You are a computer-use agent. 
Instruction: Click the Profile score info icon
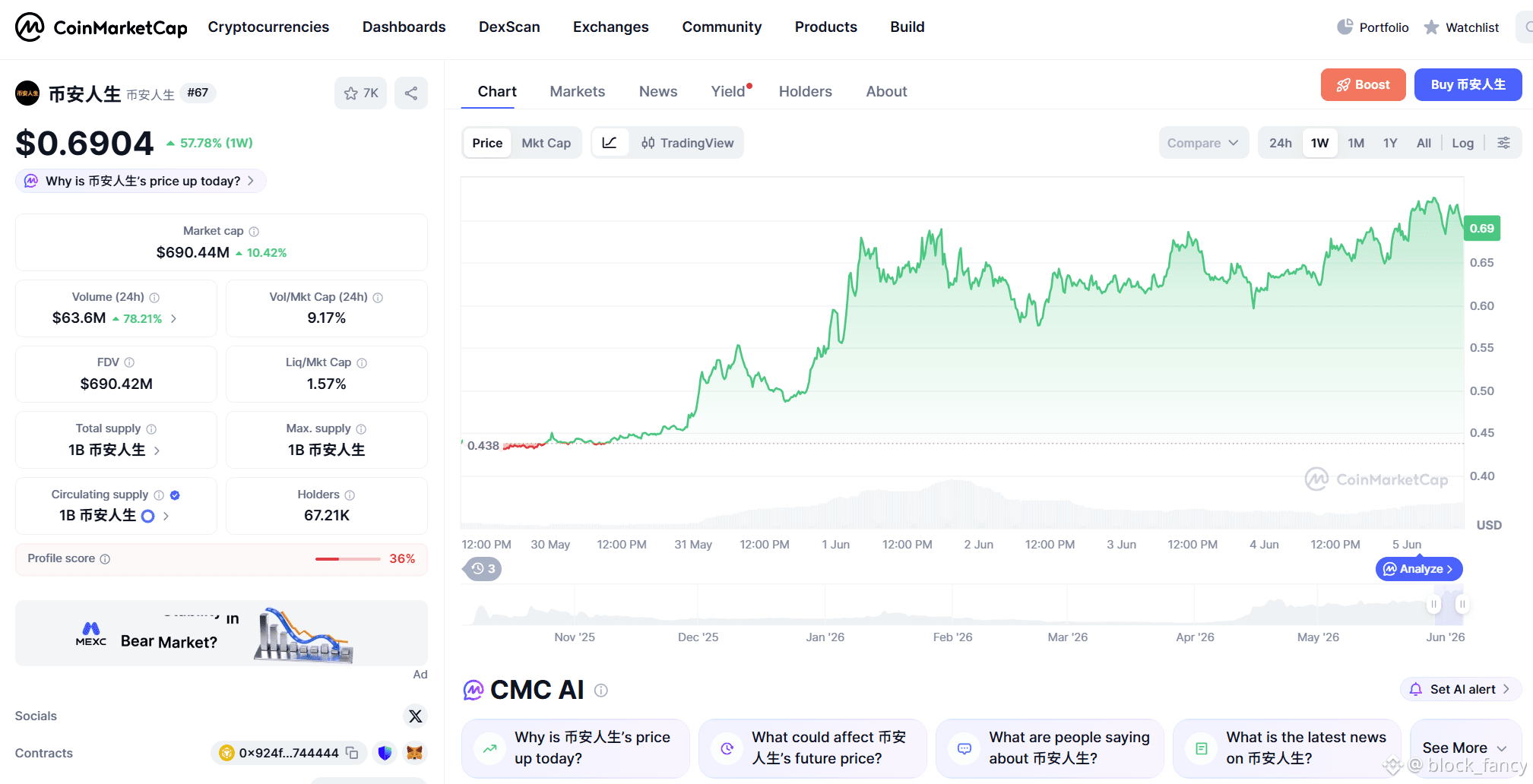click(x=105, y=558)
